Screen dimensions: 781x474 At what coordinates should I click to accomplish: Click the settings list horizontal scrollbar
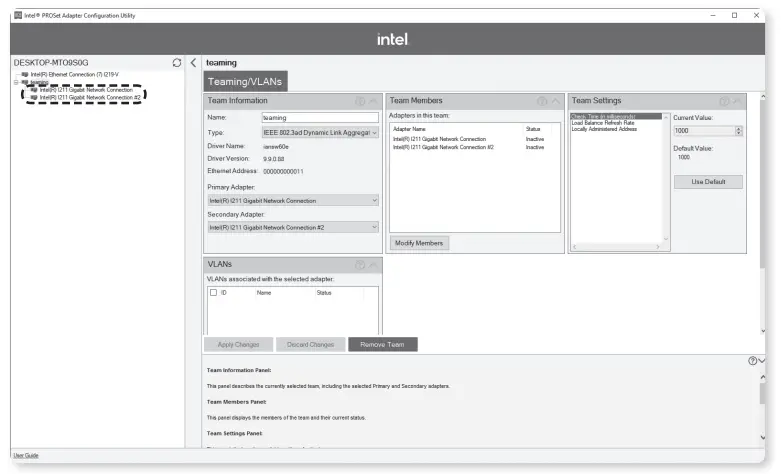coord(616,247)
